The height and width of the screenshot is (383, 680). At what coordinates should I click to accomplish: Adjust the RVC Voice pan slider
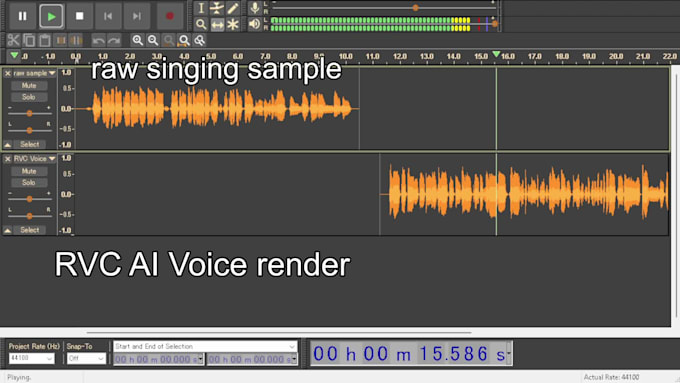(29, 216)
